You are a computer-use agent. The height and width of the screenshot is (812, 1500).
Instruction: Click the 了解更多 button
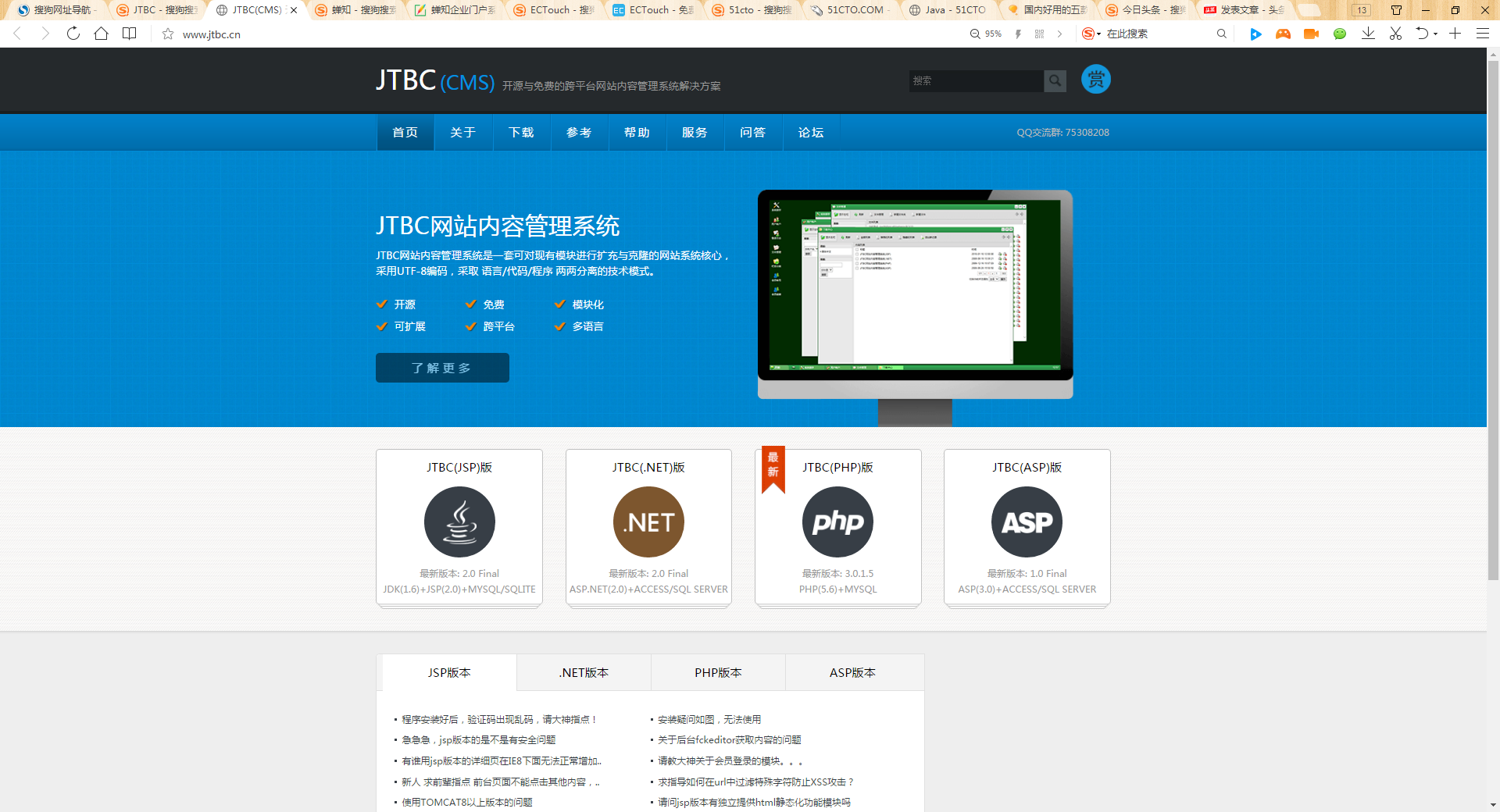[x=442, y=368]
